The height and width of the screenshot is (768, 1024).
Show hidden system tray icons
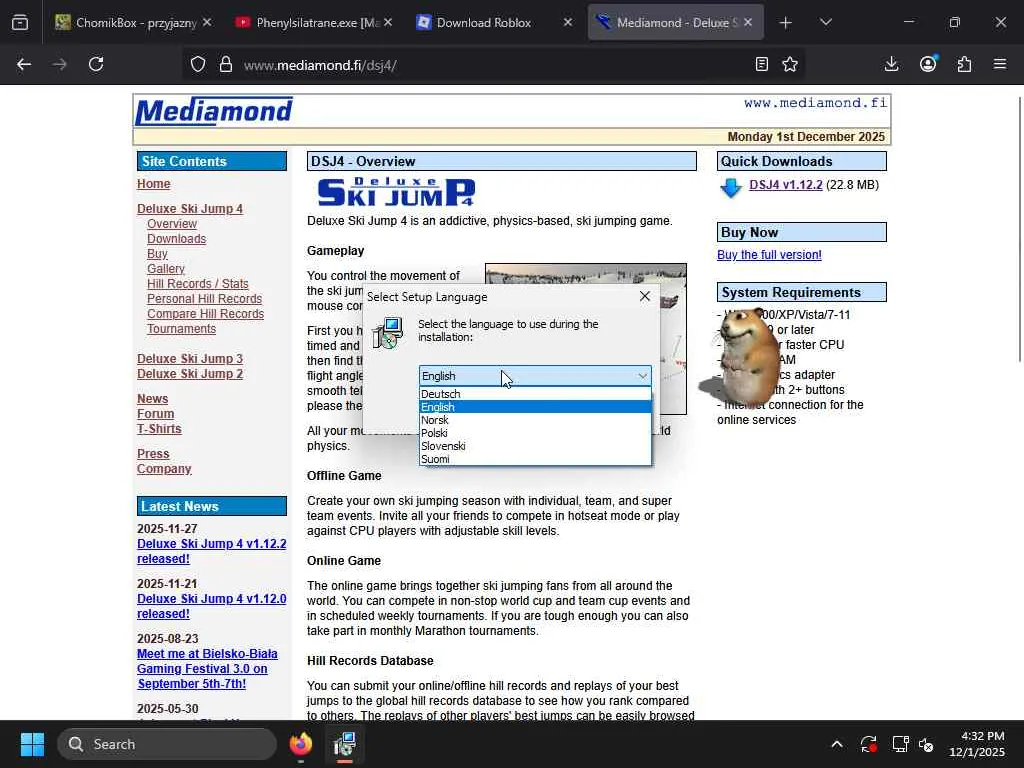click(837, 744)
